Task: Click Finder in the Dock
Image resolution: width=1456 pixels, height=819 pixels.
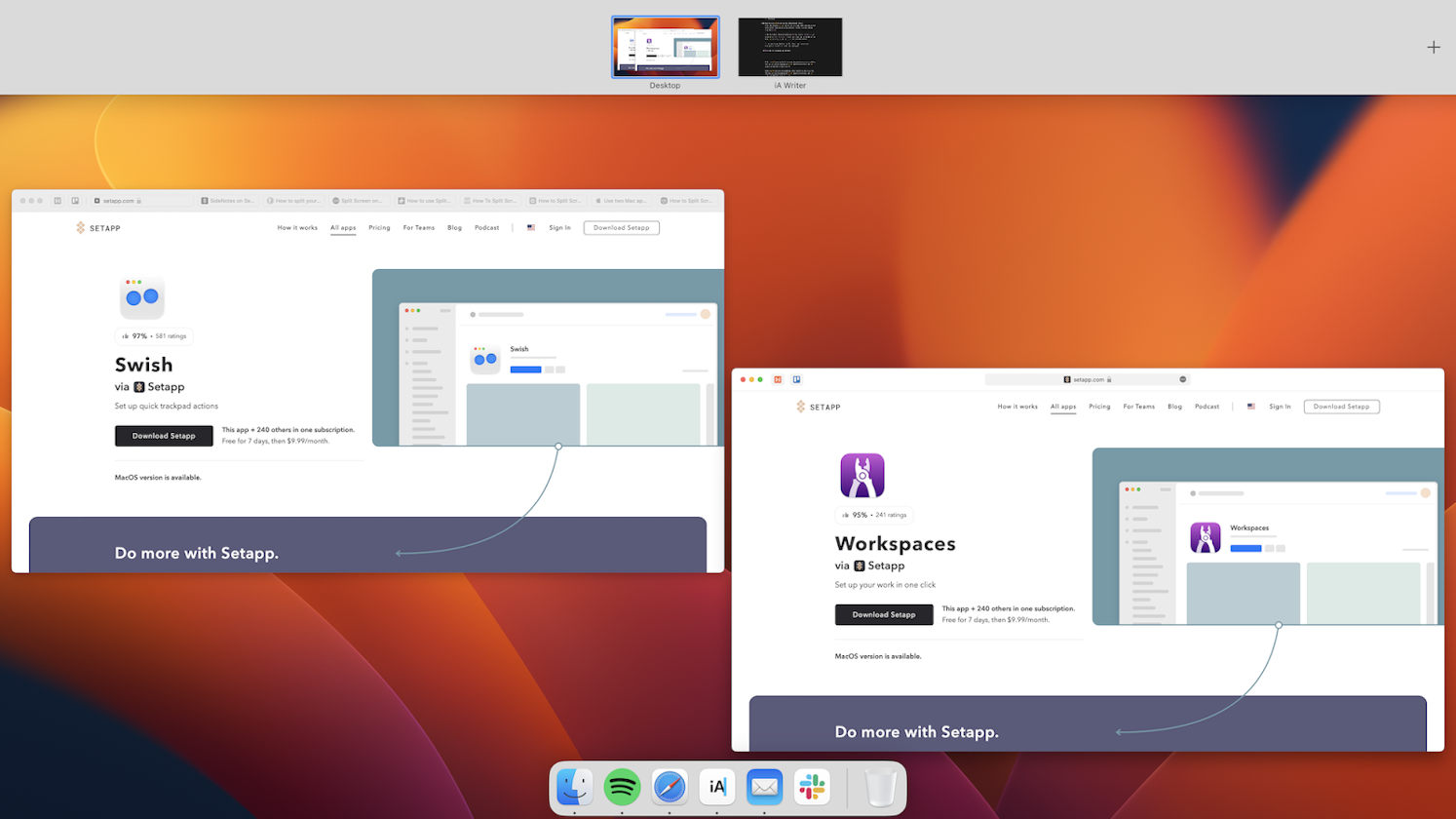Action: tap(574, 787)
